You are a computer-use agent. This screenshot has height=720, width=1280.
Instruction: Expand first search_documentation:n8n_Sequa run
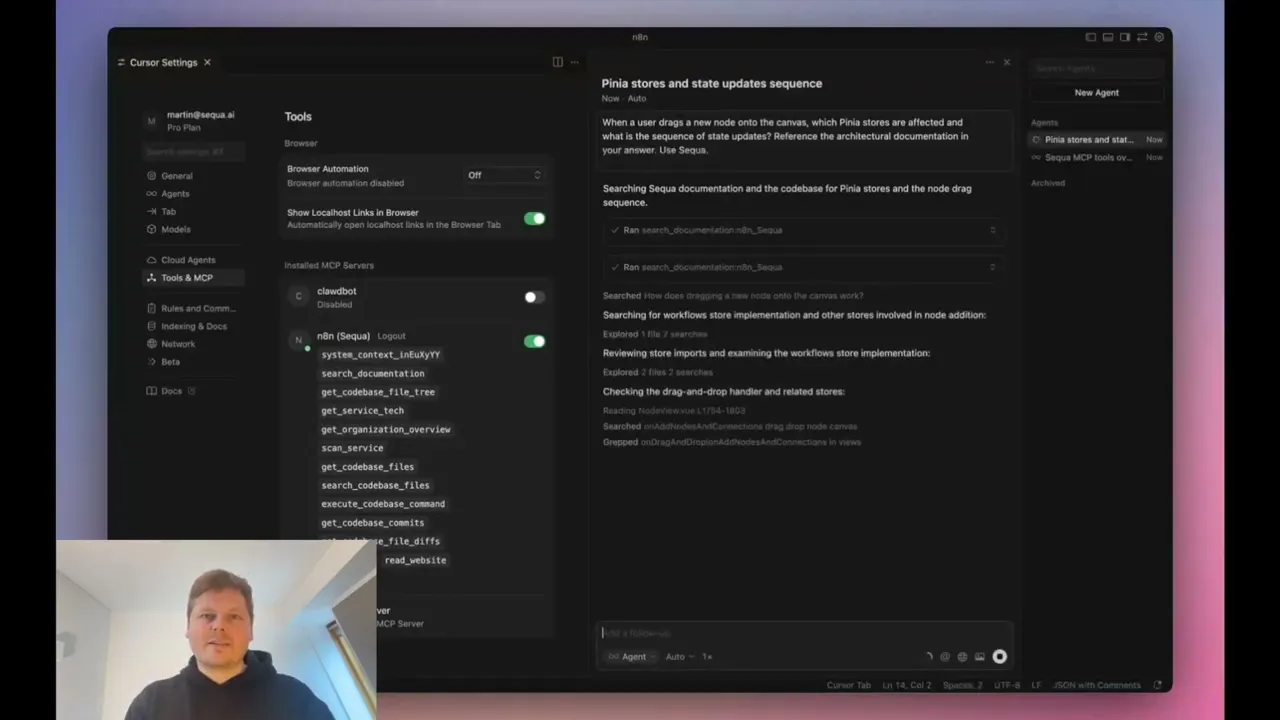coord(803,230)
